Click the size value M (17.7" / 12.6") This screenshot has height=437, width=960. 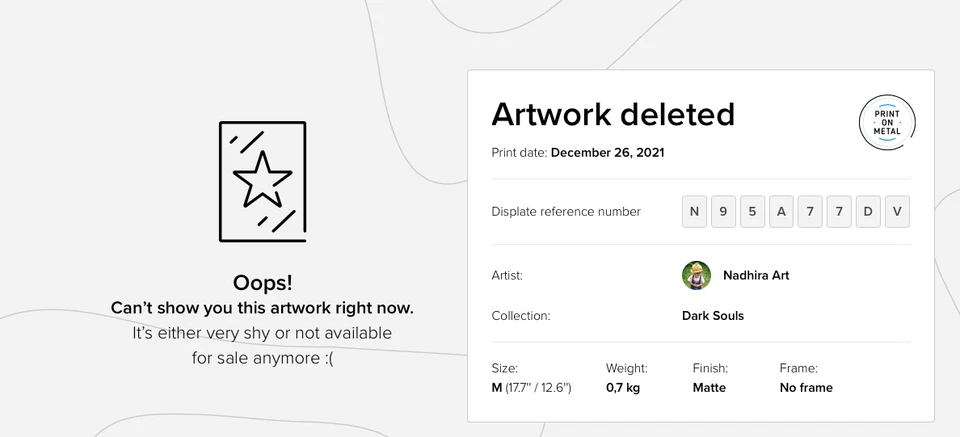click(x=531, y=388)
